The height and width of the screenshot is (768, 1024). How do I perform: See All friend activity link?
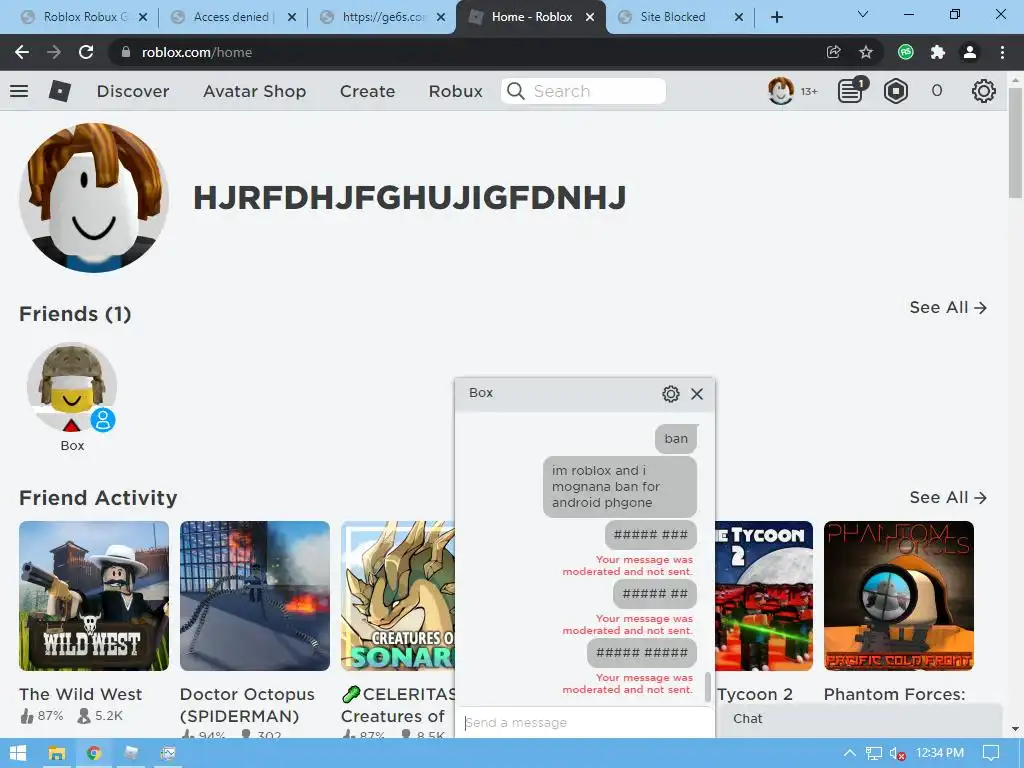pos(948,498)
